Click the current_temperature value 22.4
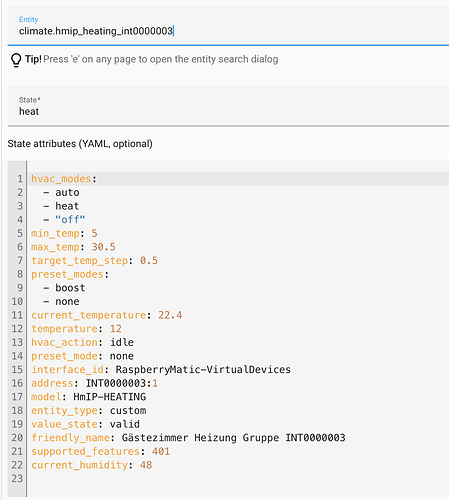Image resolution: width=449 pixels, height=500 pixels. [x=170, y=315]
